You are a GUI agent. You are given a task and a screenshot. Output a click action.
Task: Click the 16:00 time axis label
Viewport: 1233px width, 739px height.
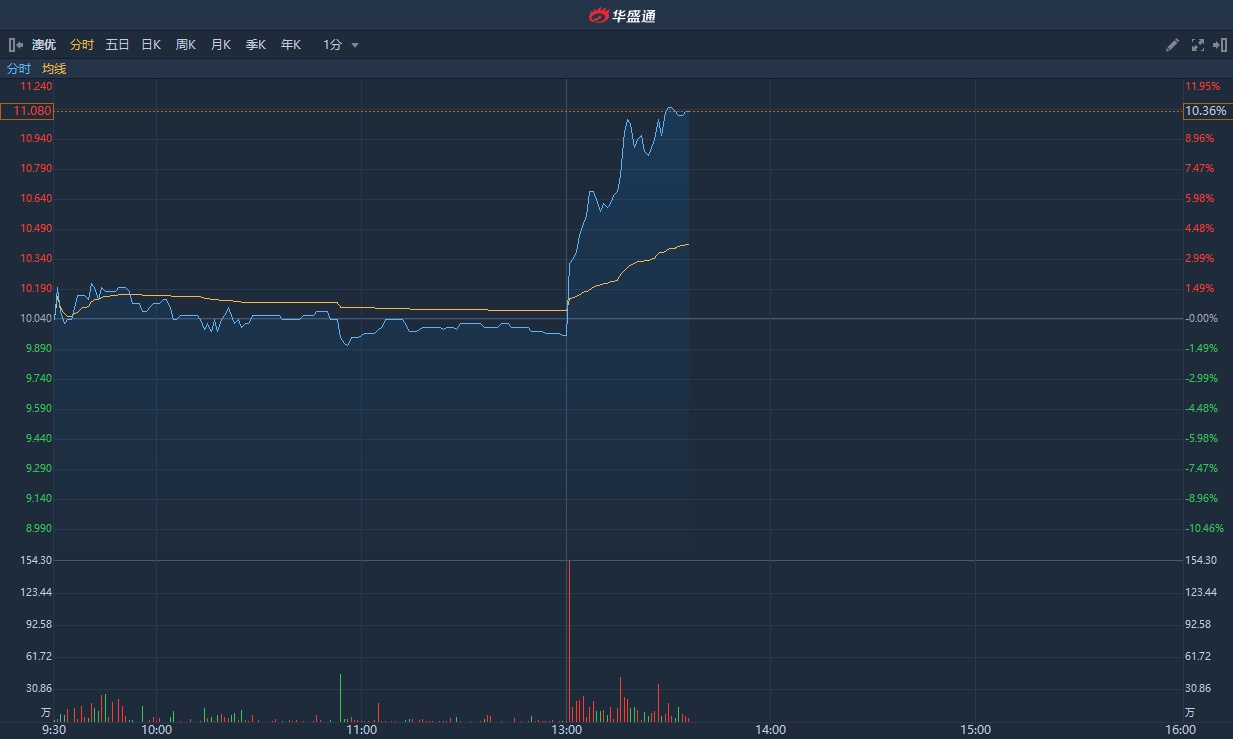click(1181, 730)
